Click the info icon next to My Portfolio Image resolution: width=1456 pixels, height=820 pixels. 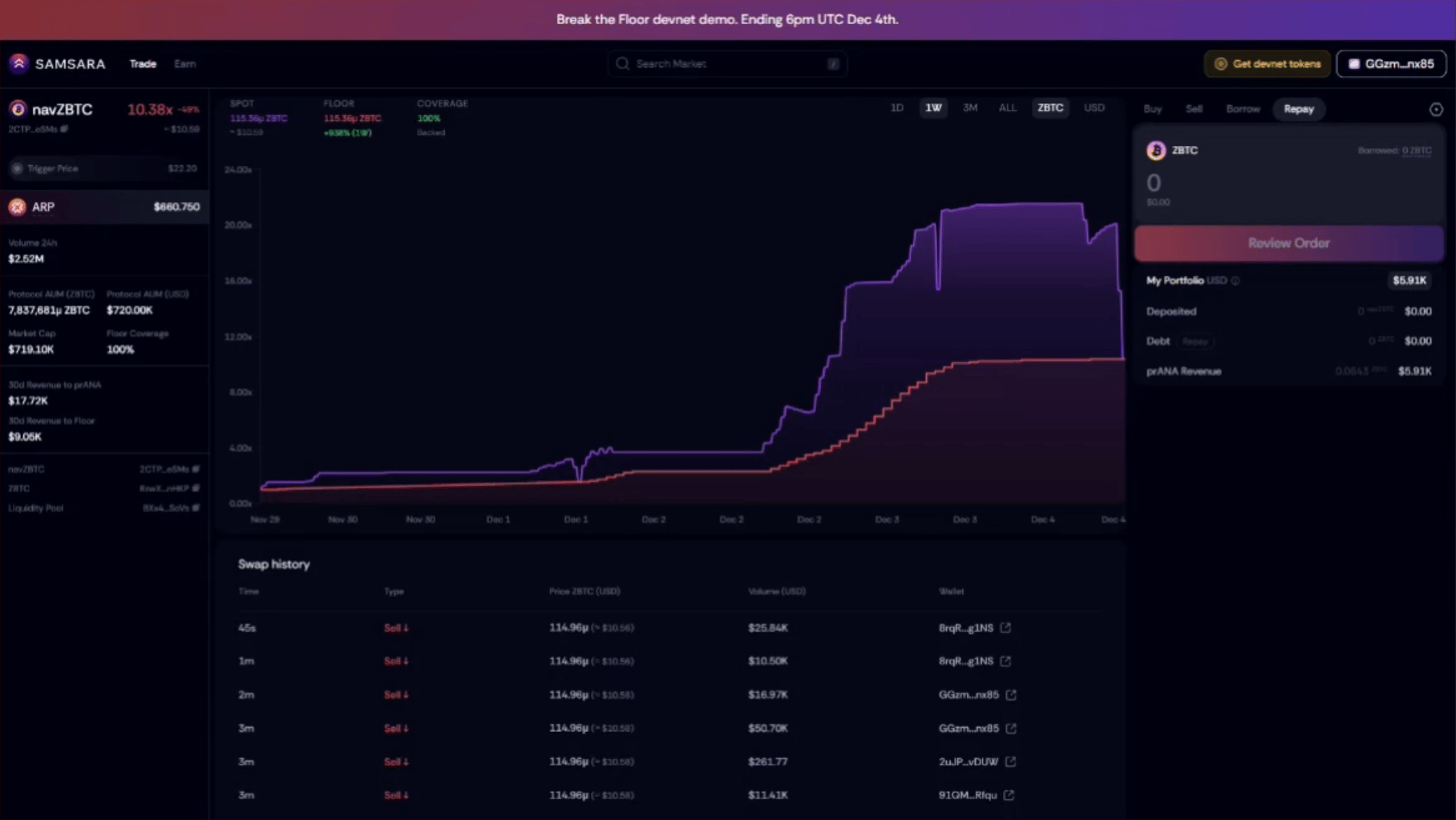click(x=1236, y=281)
